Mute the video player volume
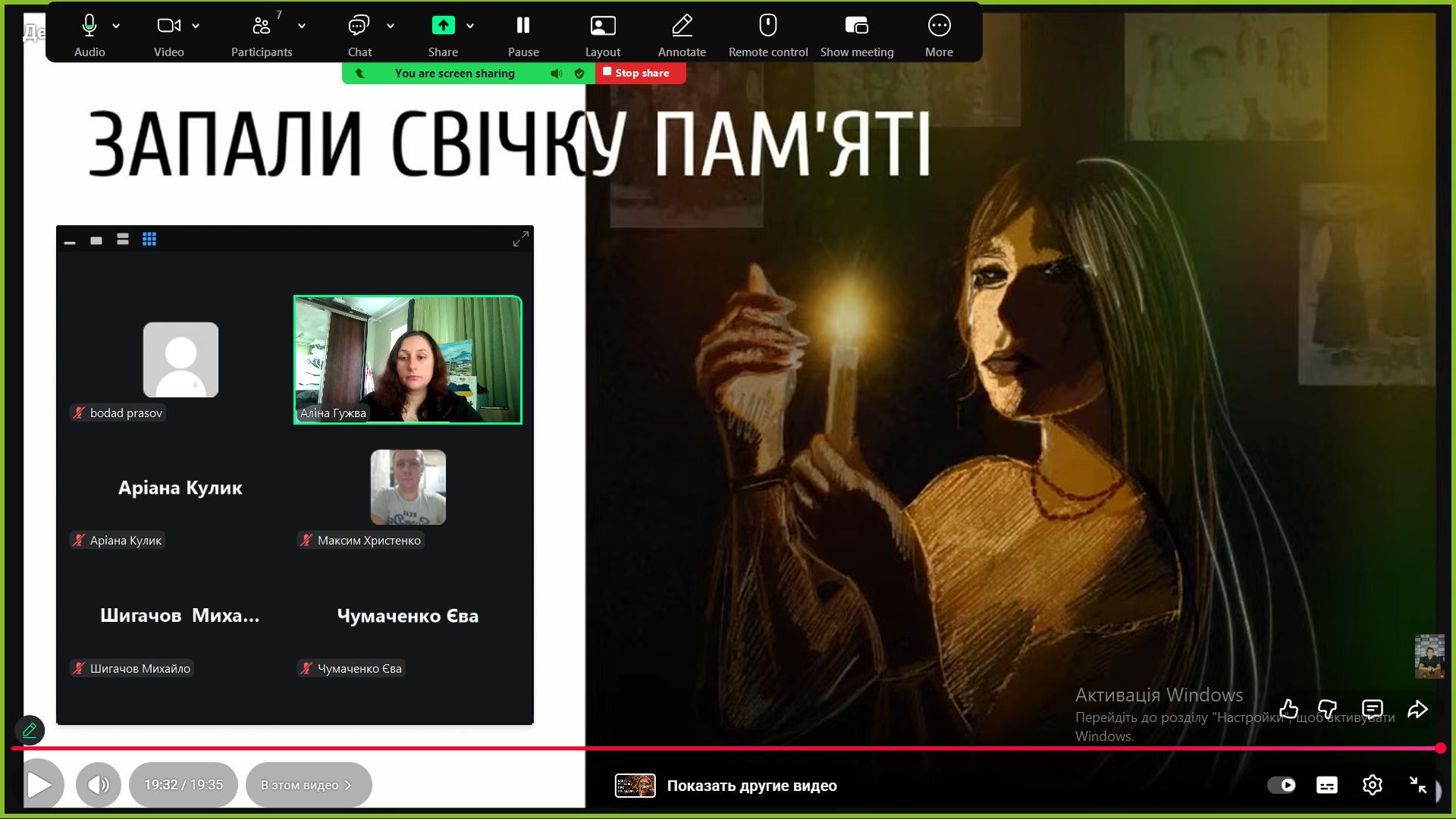 (x=99, y=784)
